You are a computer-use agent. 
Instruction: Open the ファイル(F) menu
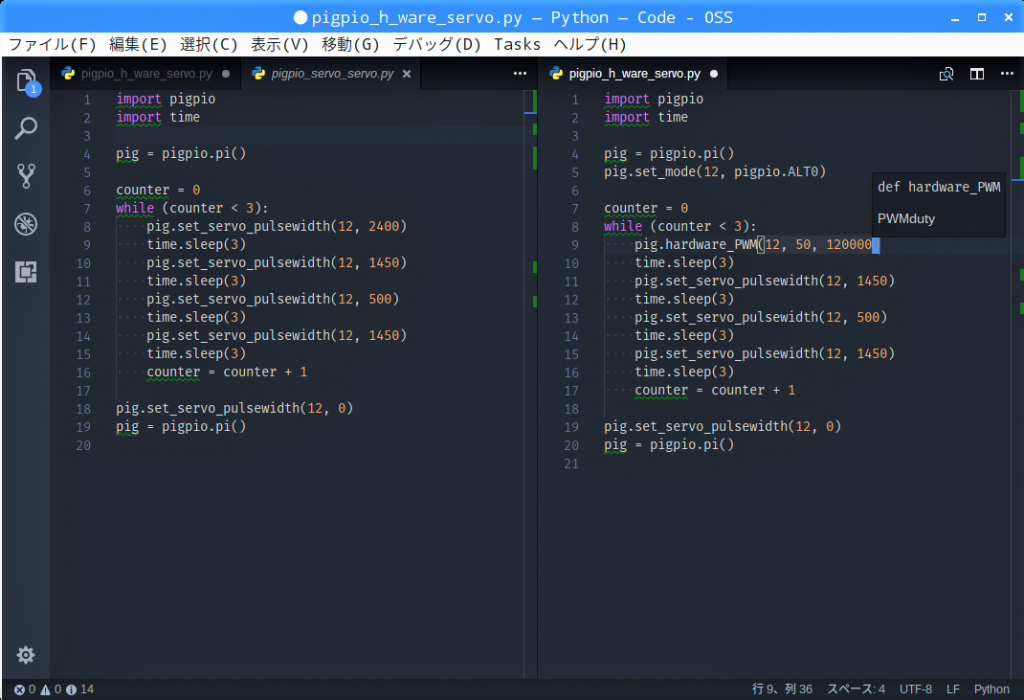pos(52,44)
